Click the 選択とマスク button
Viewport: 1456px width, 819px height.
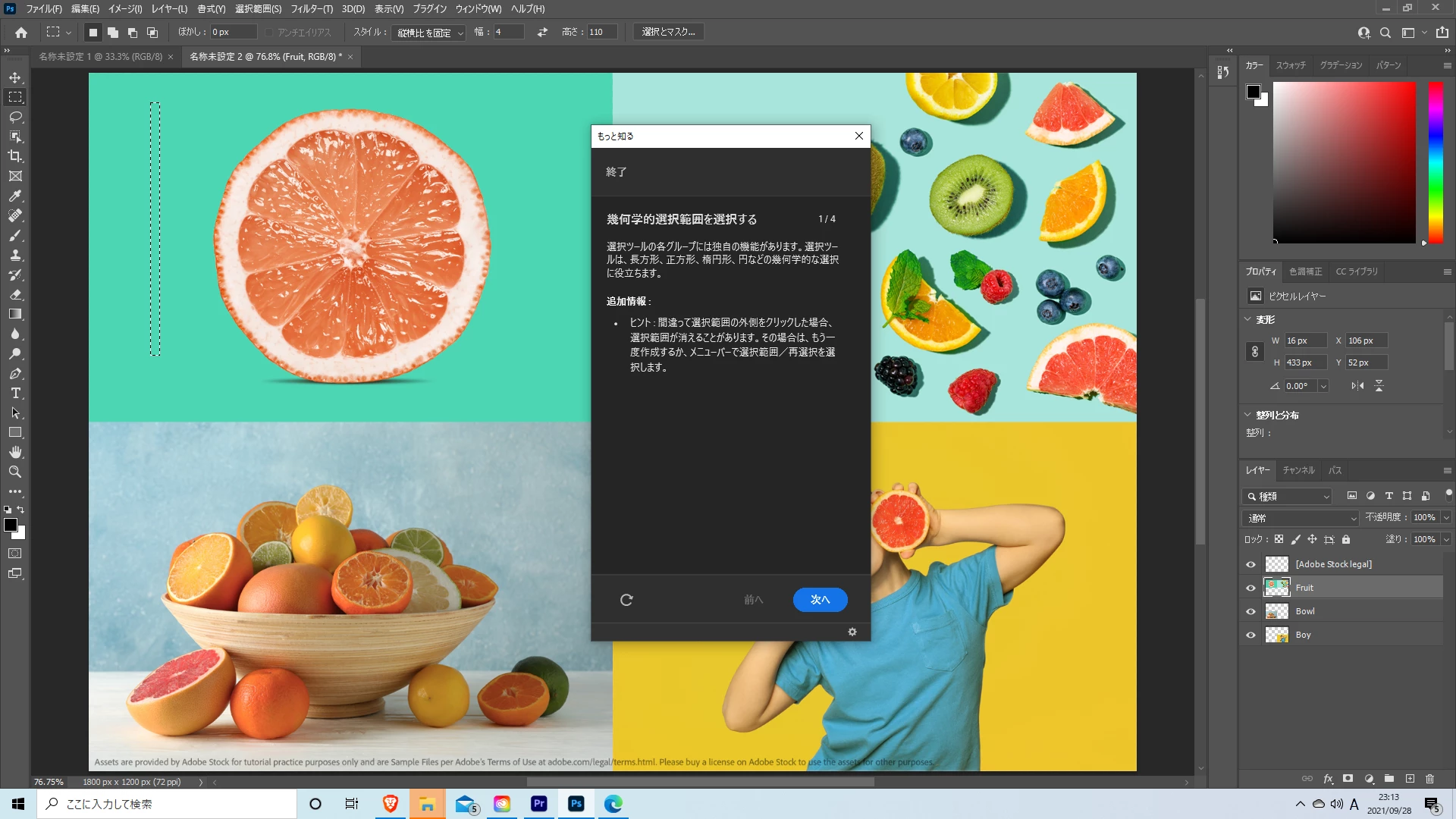[668, 32]
